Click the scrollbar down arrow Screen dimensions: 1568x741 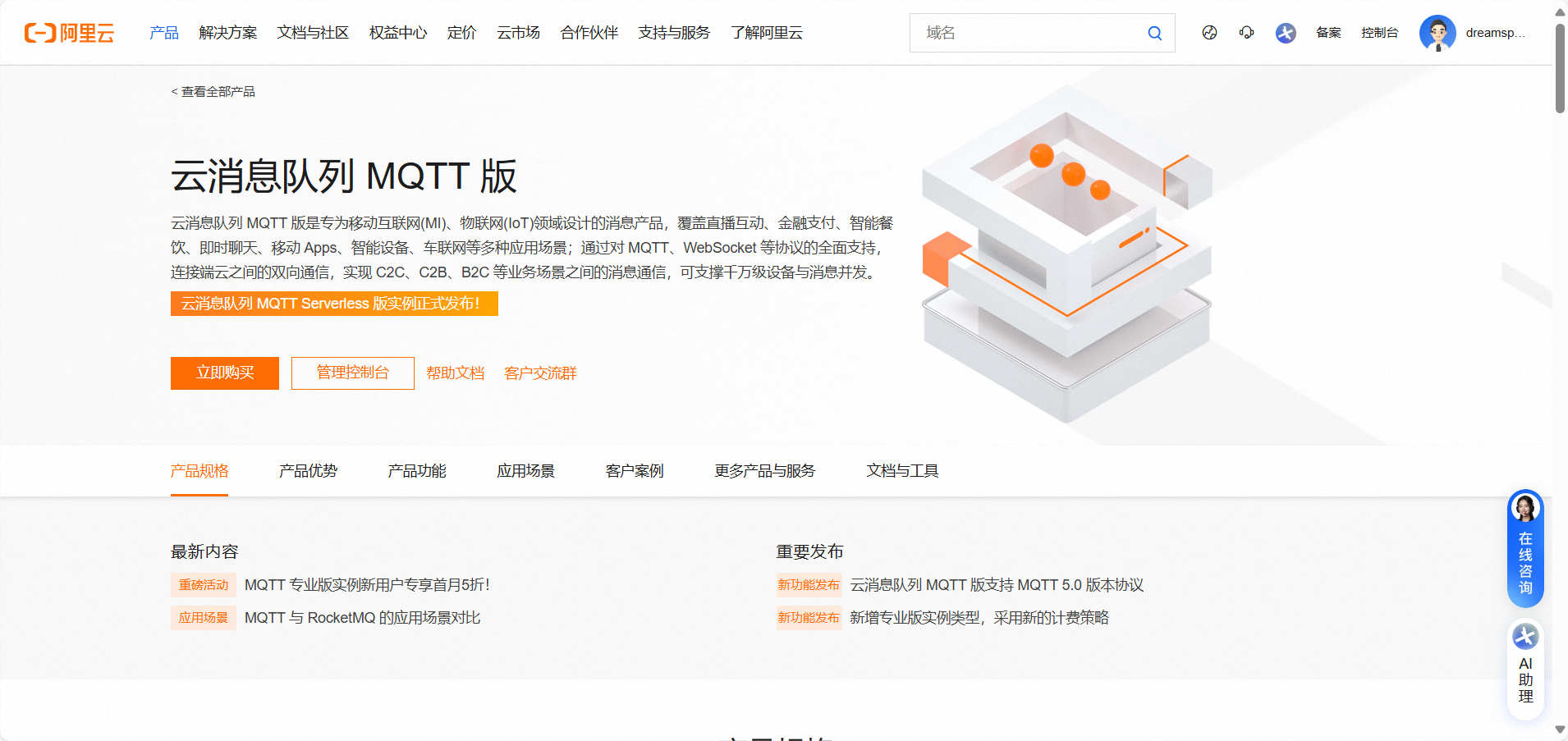point(1560,730)
